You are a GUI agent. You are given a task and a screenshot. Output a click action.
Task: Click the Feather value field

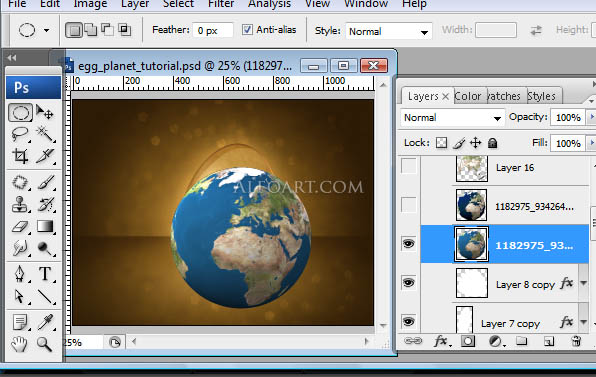[212, 30]
